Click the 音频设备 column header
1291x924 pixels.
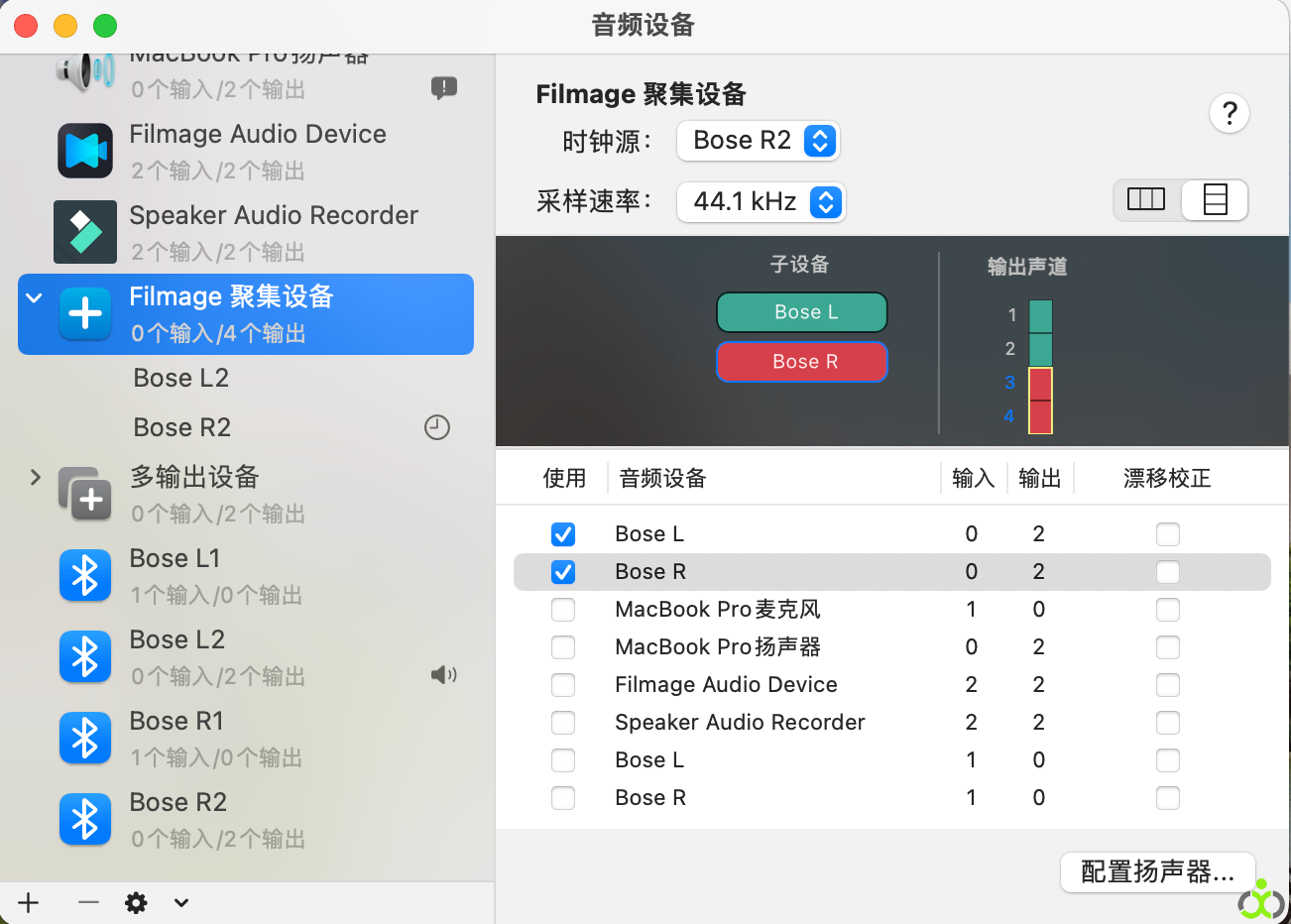(662, 478)
